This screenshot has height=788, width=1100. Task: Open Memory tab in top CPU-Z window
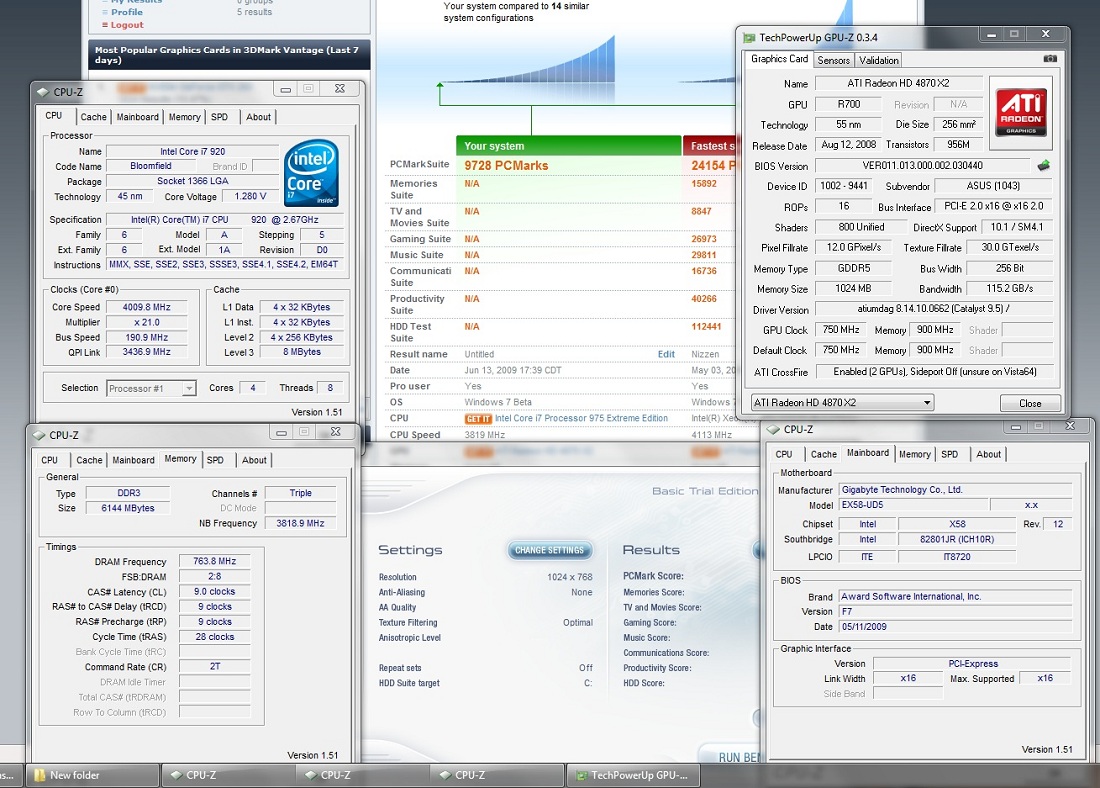185,117
